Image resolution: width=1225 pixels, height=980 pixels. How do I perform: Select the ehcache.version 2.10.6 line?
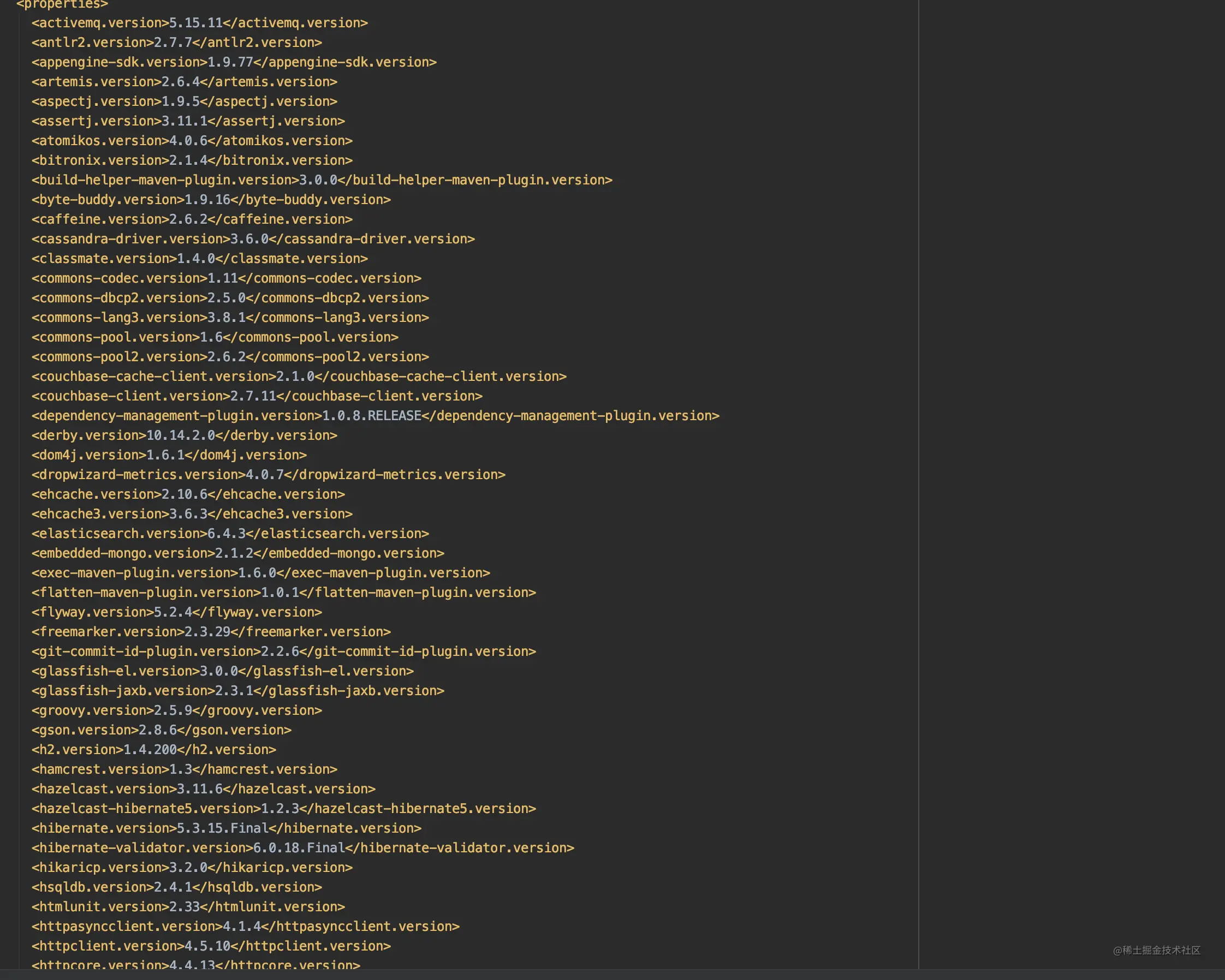click(x=188, y=494)
